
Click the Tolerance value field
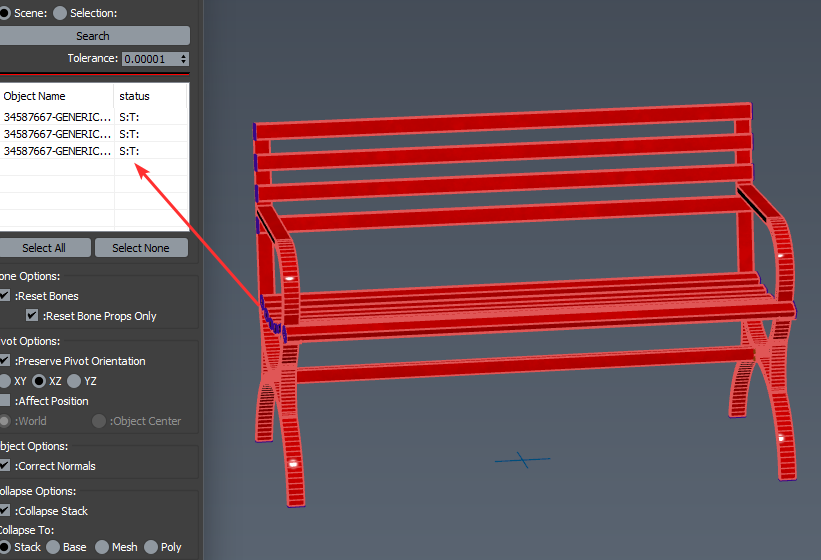pyautogui.click(x=150, y=59)
